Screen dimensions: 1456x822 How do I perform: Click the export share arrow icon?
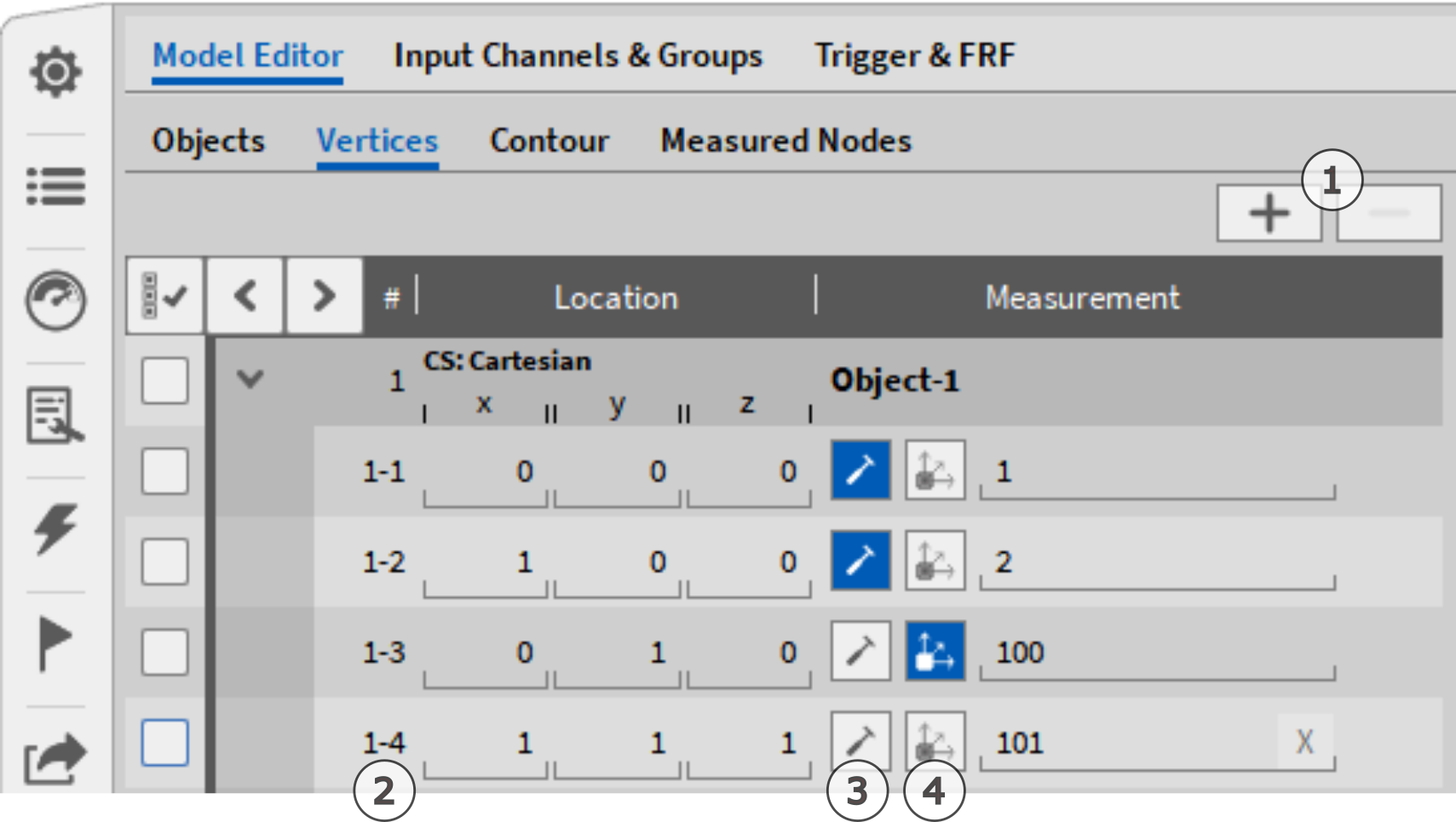tap(55, 758)
